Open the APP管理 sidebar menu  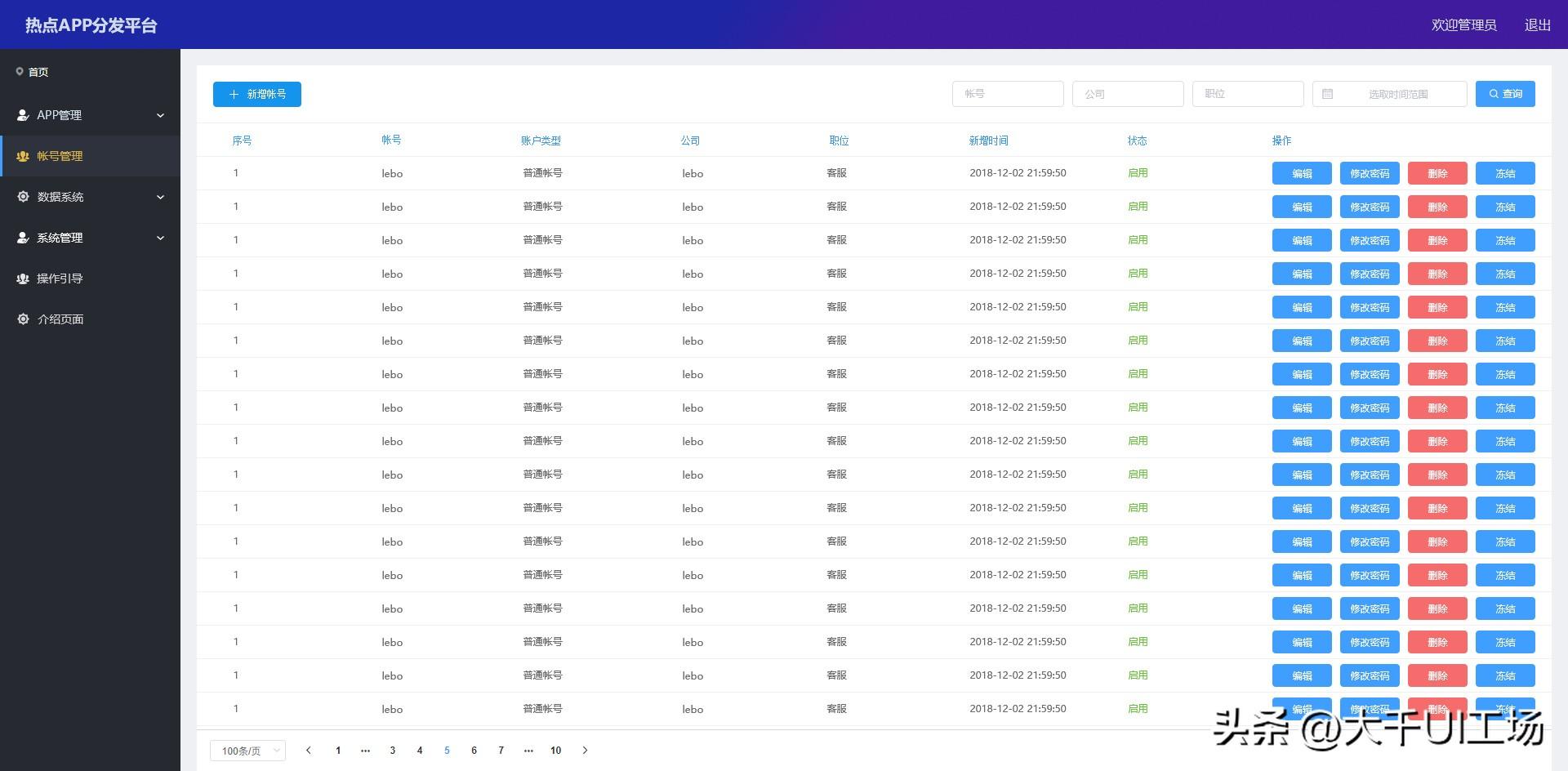90,115
